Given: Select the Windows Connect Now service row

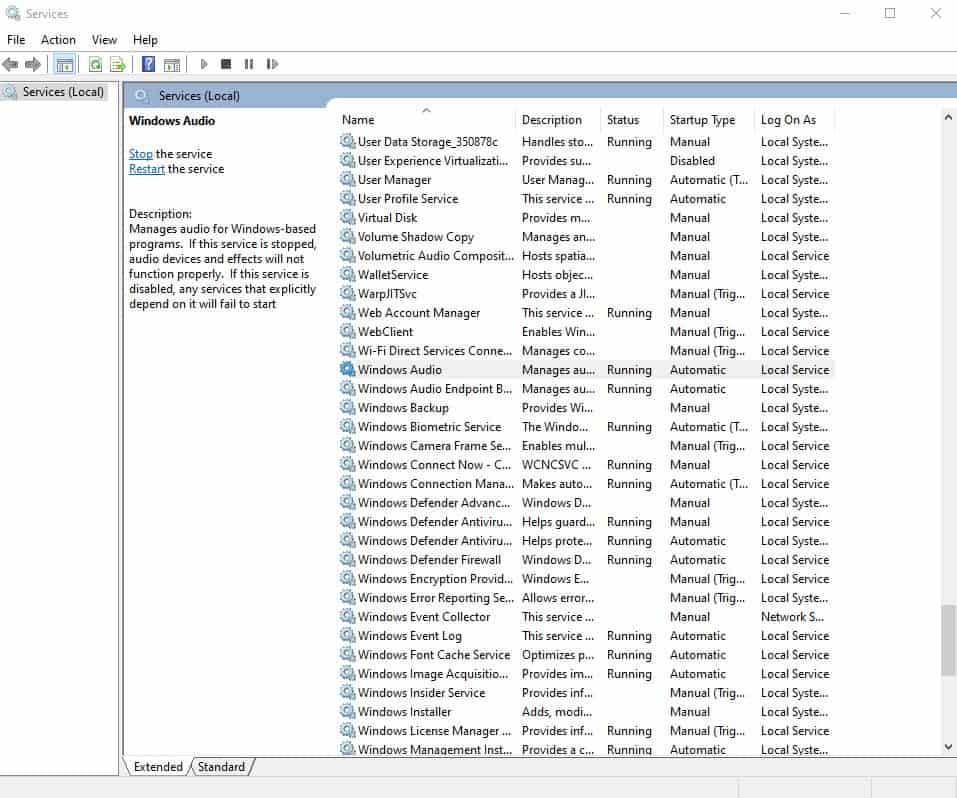Looking at the screenshot, I should click(x=586, y=465).
